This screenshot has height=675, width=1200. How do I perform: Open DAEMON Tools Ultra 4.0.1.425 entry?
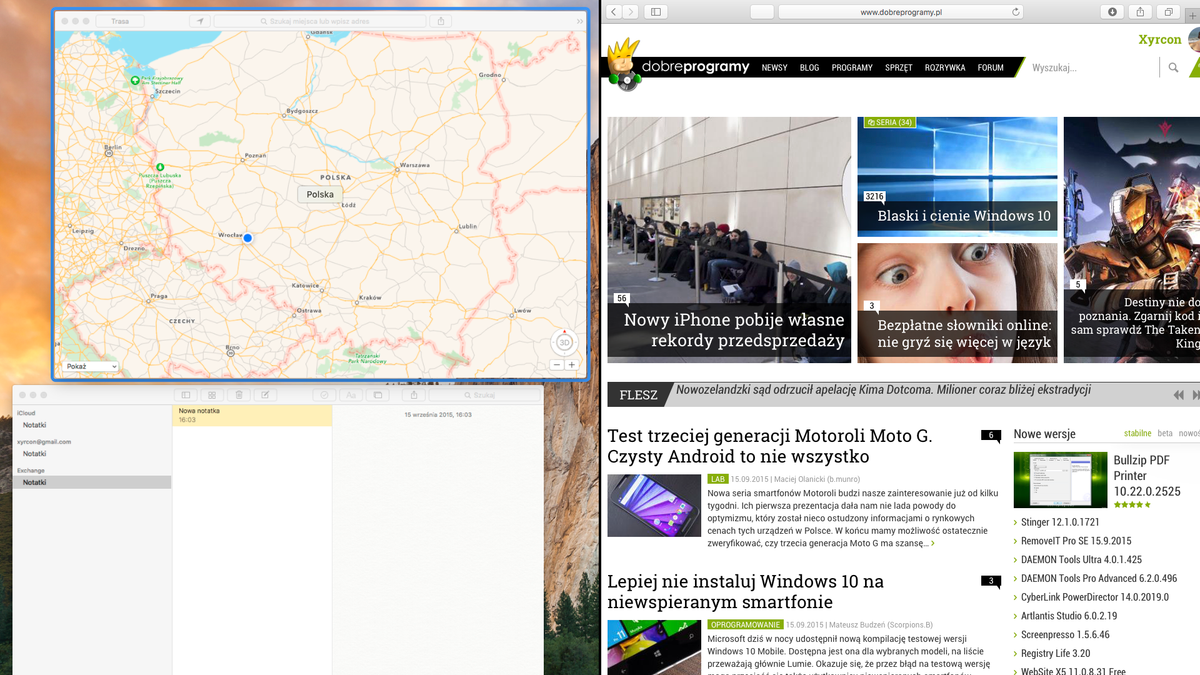(1081, 560)
